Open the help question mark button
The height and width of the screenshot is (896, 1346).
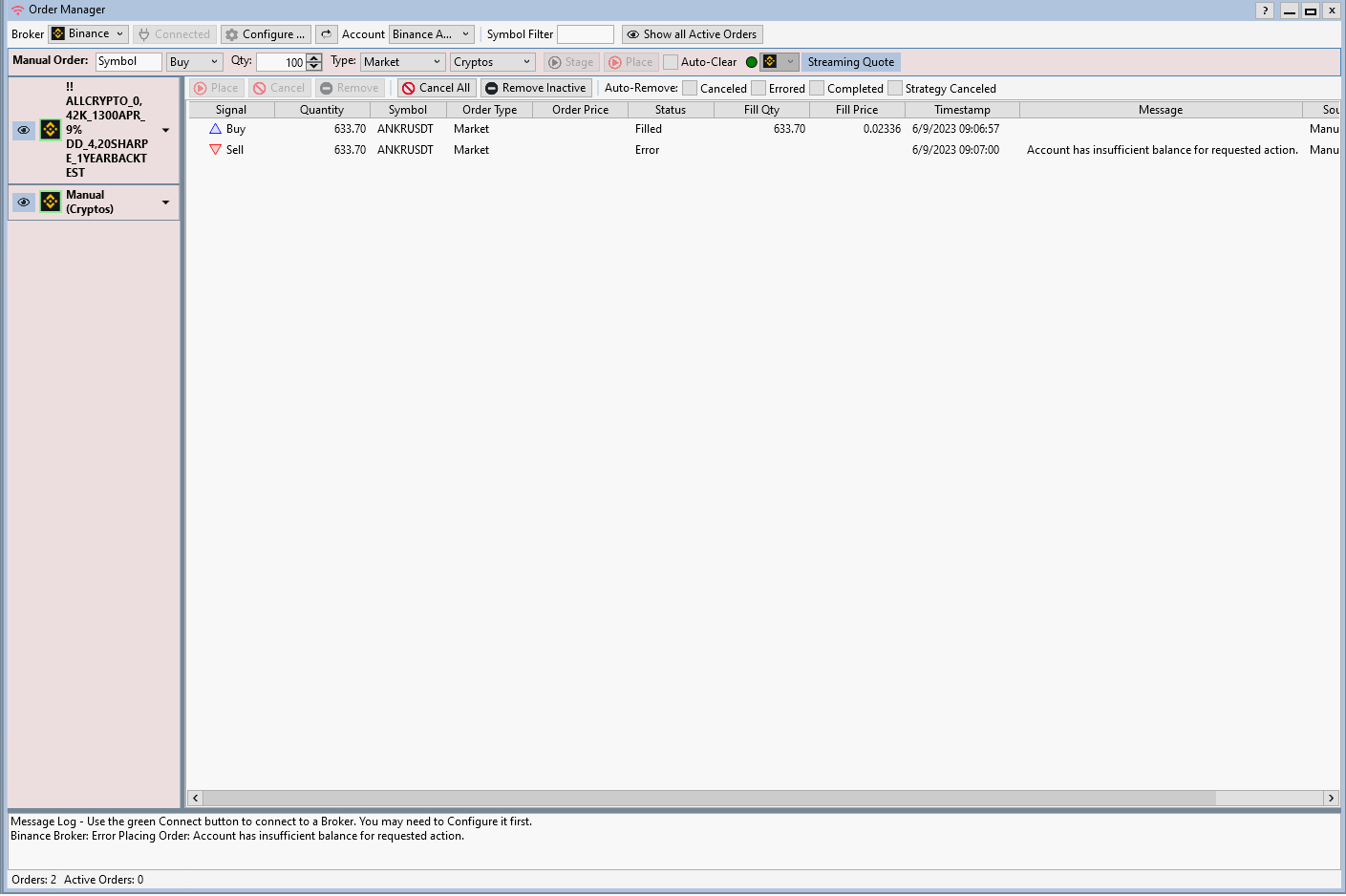click(x=1265, y=11)
